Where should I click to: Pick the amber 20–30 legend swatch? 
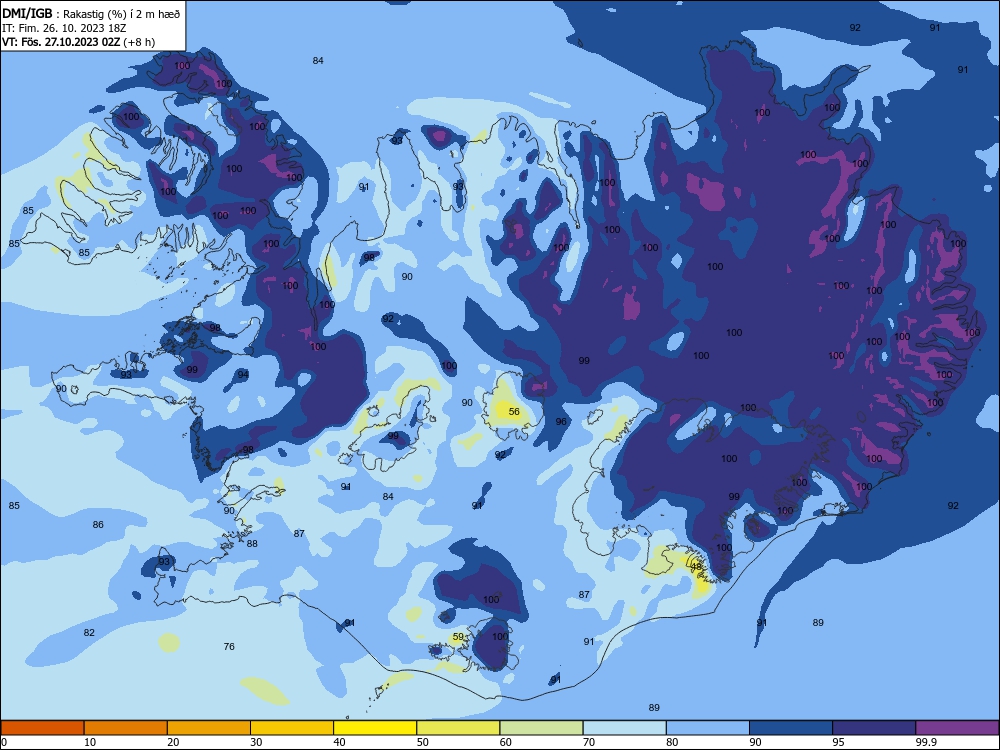(x=209, y=728)
